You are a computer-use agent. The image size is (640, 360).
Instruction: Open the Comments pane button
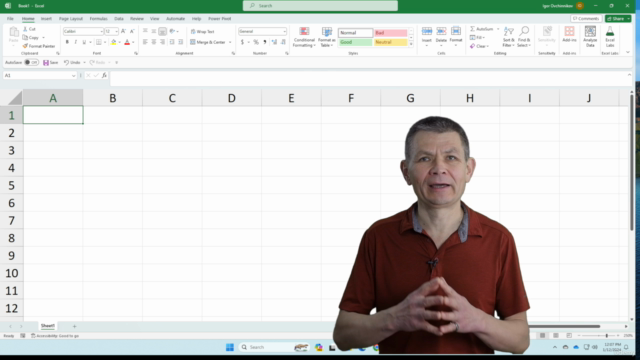tap(586, 19)
